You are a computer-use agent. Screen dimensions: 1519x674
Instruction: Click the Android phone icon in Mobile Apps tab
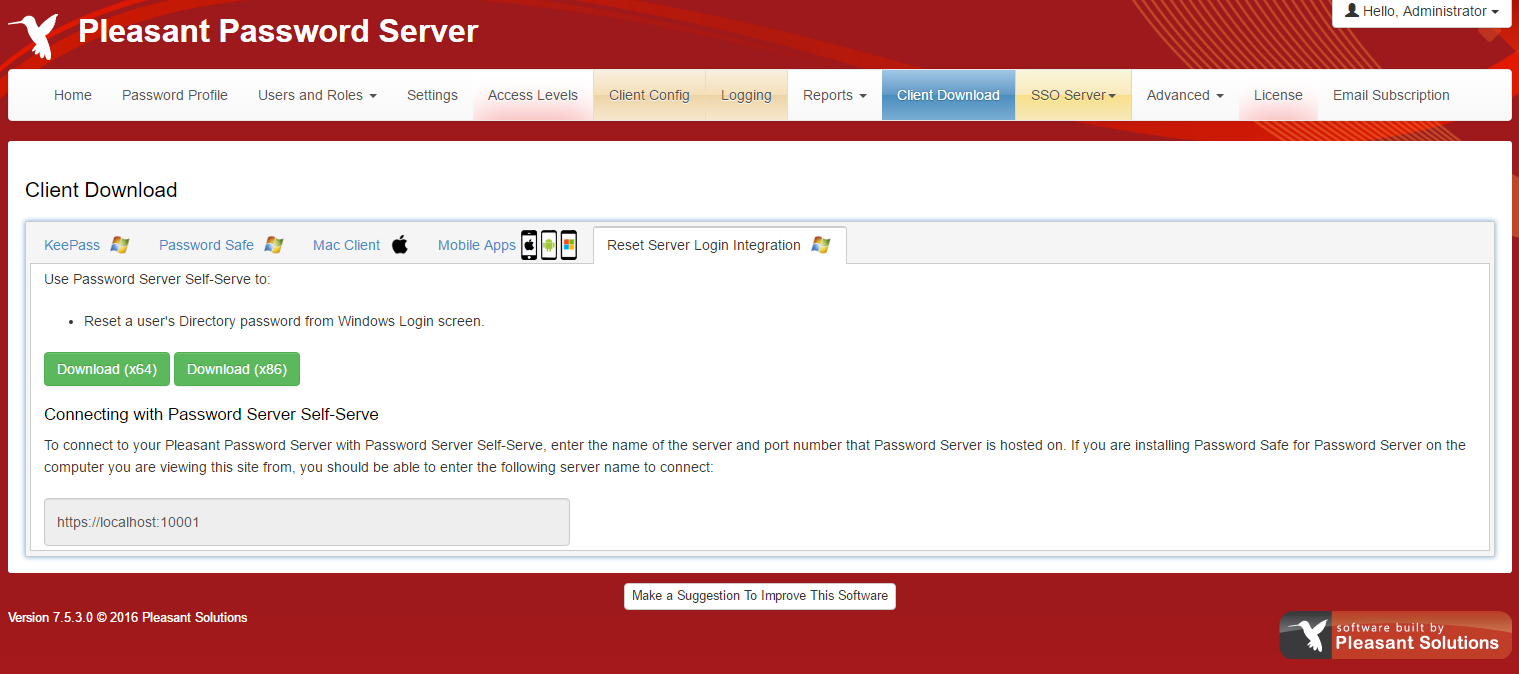click(x=549, y=245)
